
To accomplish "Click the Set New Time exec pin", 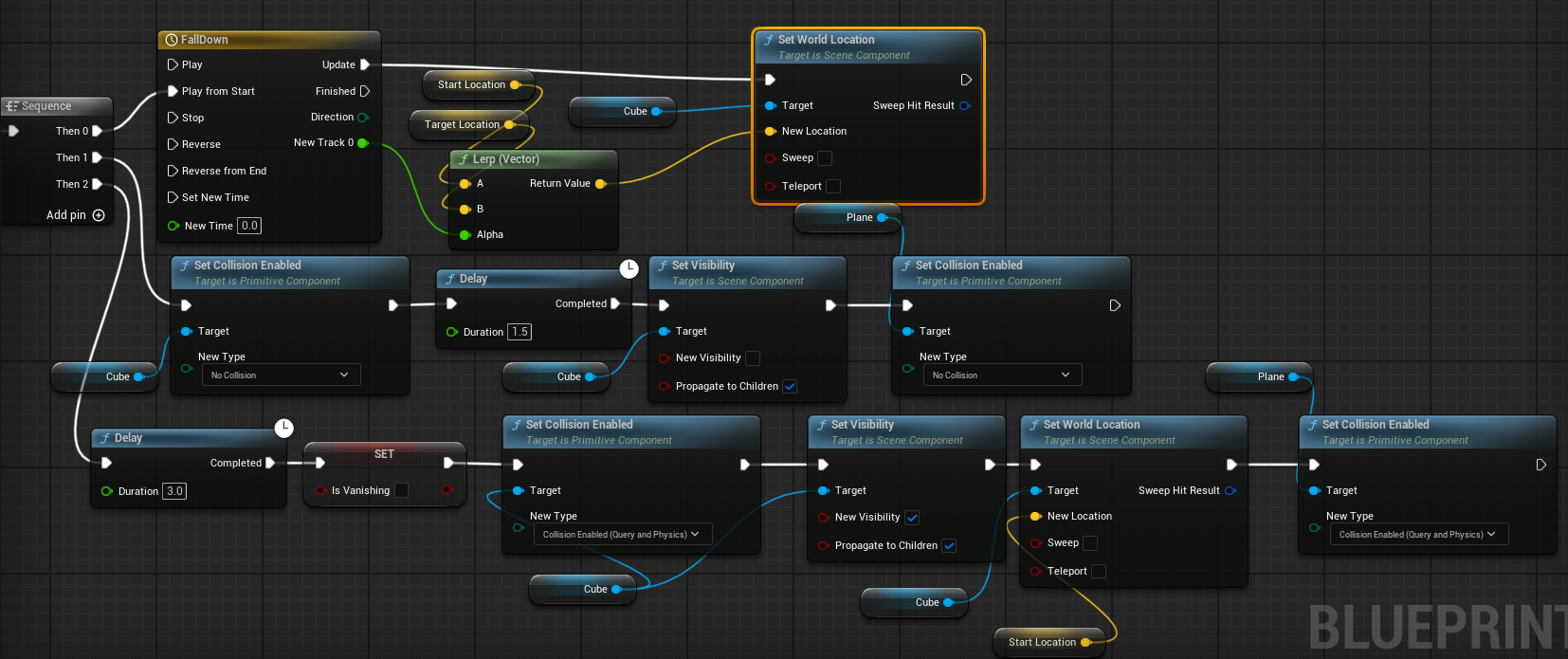I will (173, 197).
